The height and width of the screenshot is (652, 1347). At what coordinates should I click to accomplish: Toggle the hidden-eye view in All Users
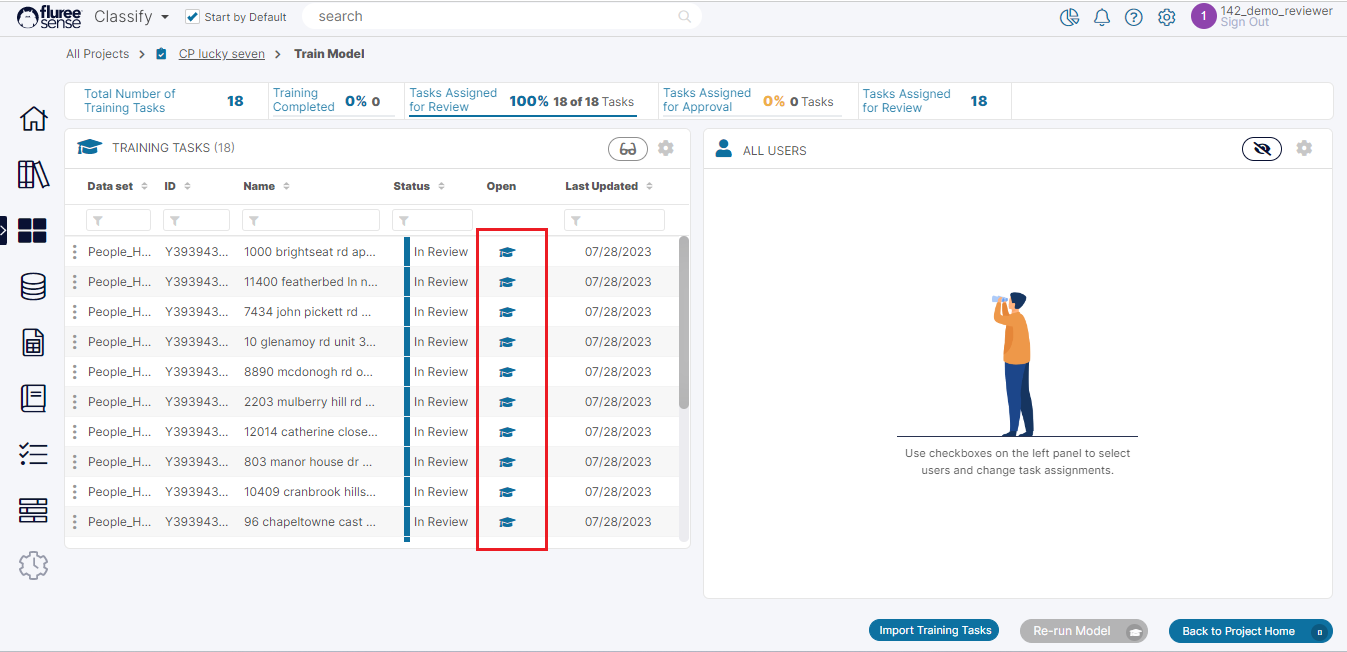coord(1262,149)
